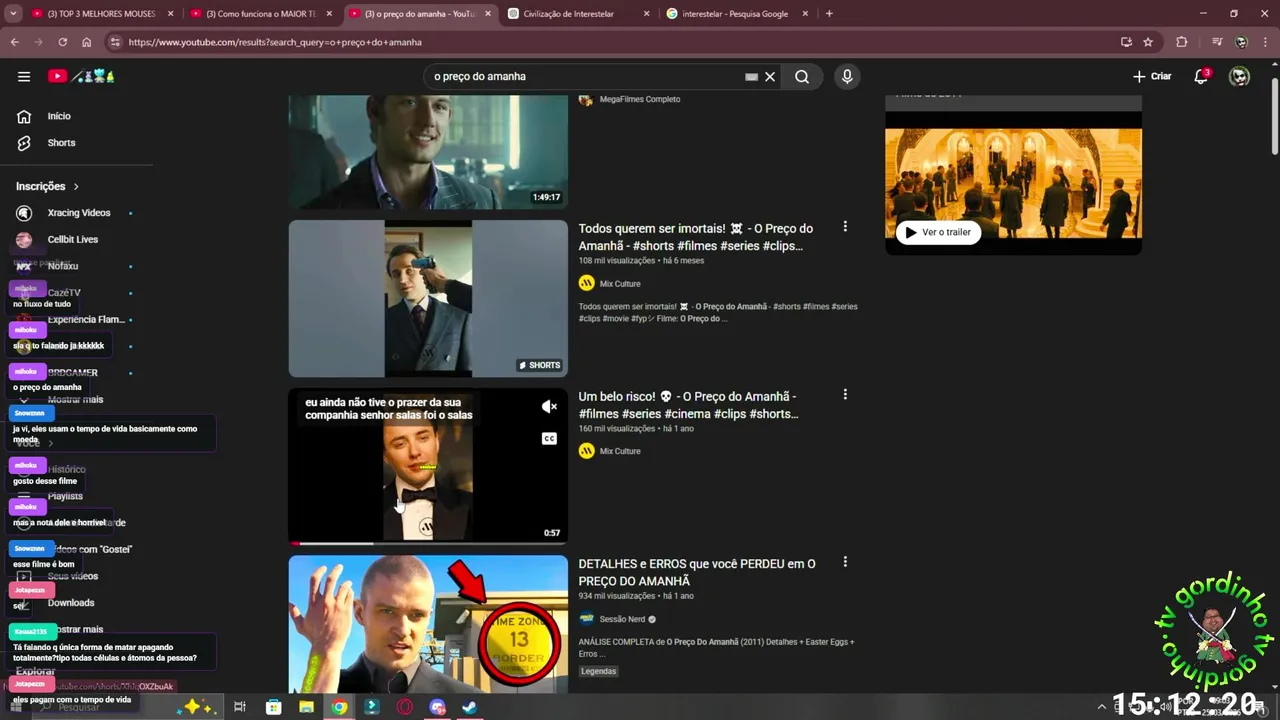Open YouTube notifications bell

coord(1201,76)
